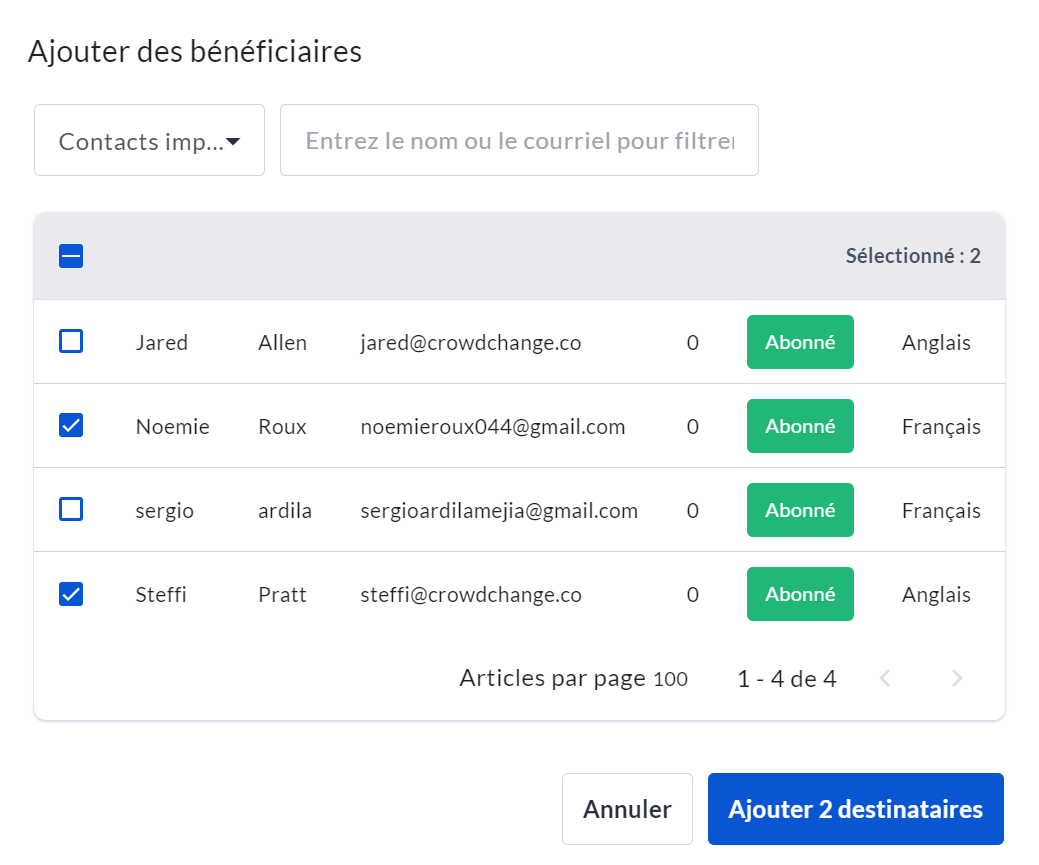Image resolution: width=1039 pixels, height=865 pixels.
Task: Select the sergio ardila row checkbox
Action: pos(71,510)
